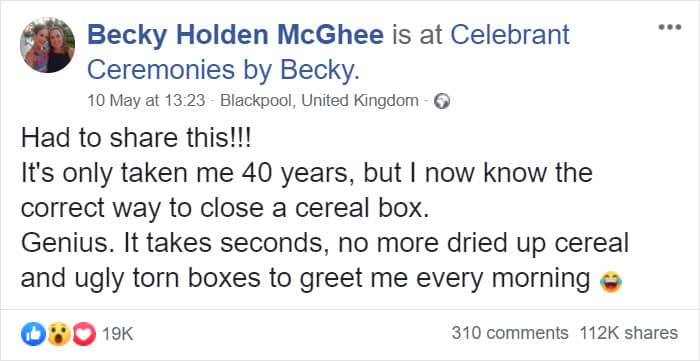The image size is (700, 361).
Task: Click the laughing-crying emoji after 'morning'
Action: [611, 282]
